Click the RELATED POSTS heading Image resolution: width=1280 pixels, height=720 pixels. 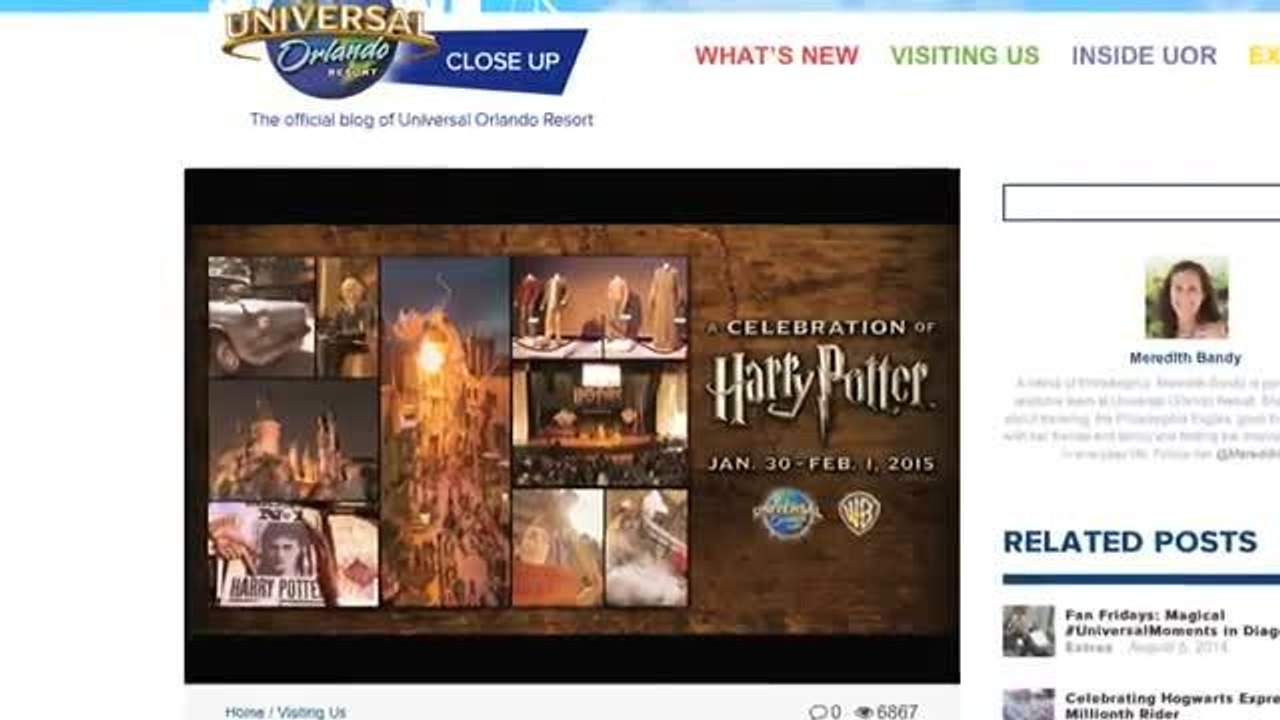(x=1130, y=542)
